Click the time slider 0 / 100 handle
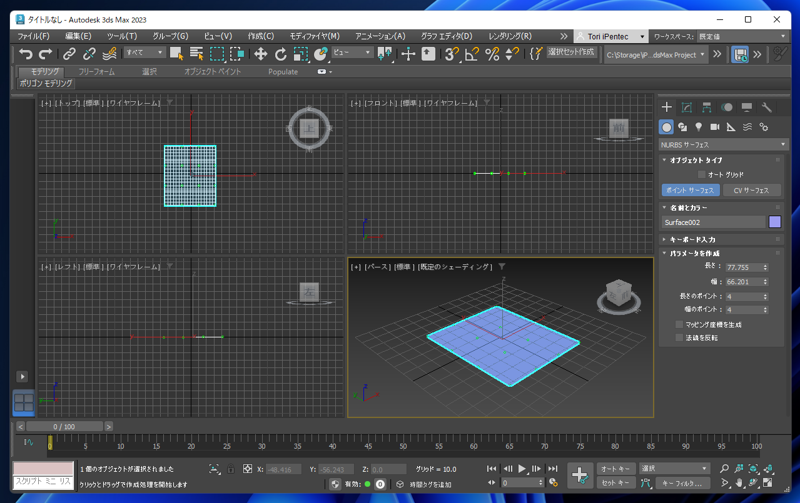 (64, 426)
